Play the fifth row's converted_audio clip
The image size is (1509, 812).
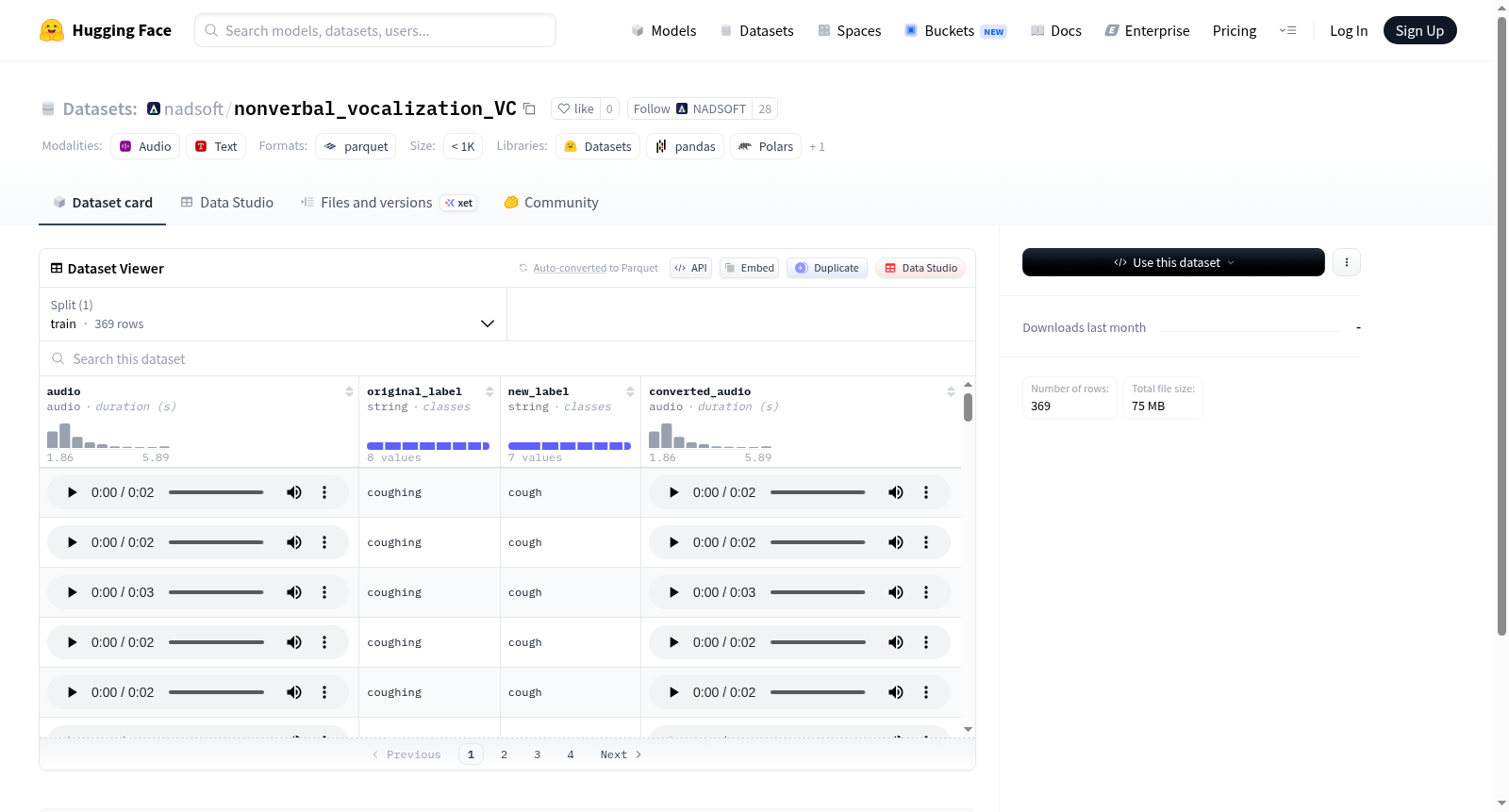(x=674, y=692)
